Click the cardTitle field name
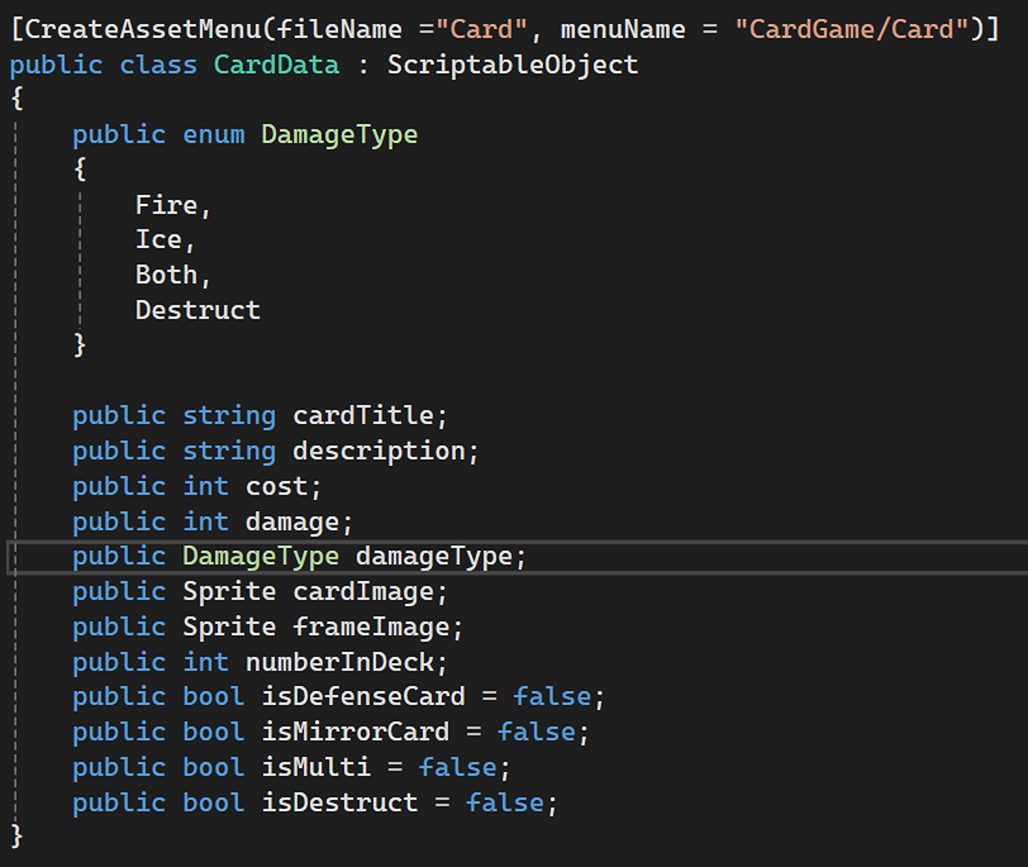 pyautogui.click(x=362, y=416)
